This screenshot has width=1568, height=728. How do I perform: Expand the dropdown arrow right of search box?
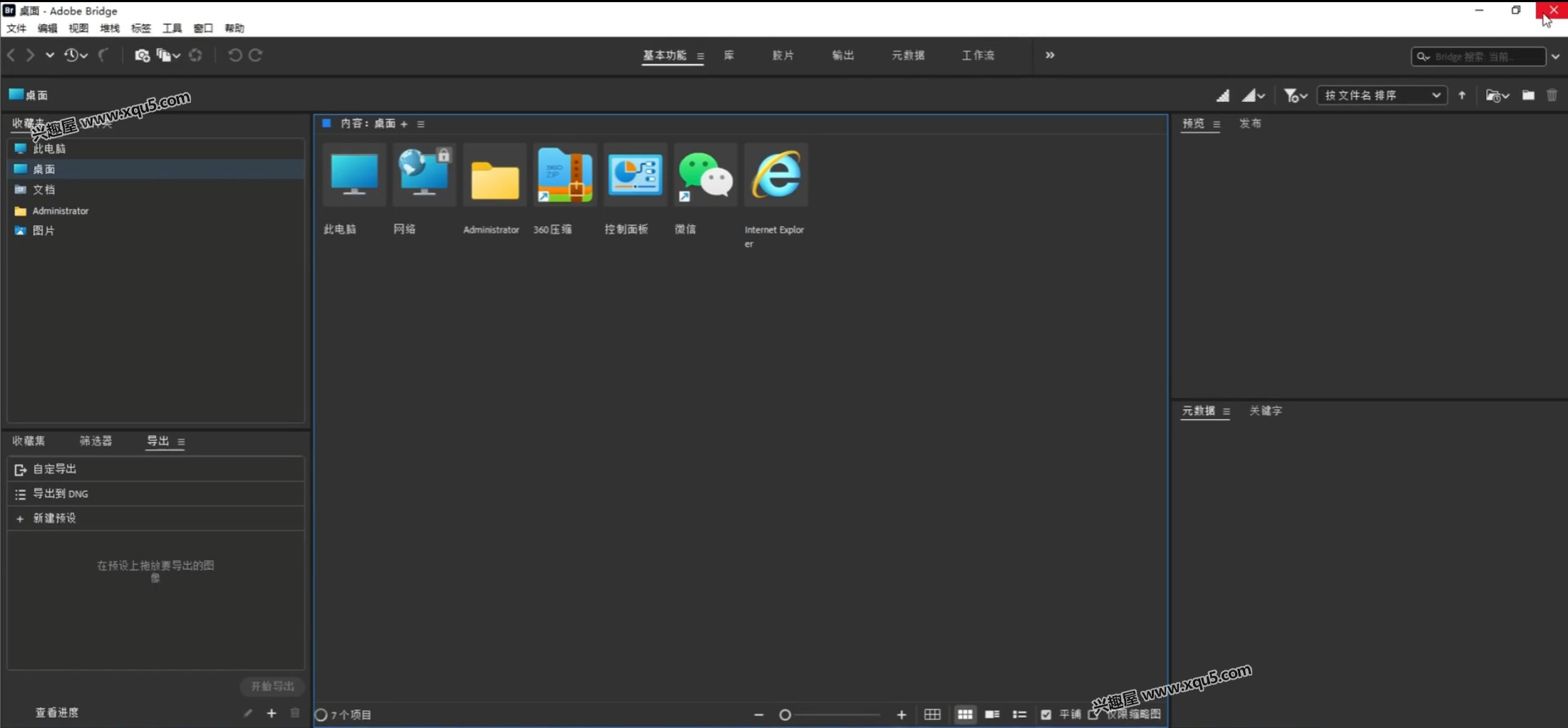pos(1555,56)
